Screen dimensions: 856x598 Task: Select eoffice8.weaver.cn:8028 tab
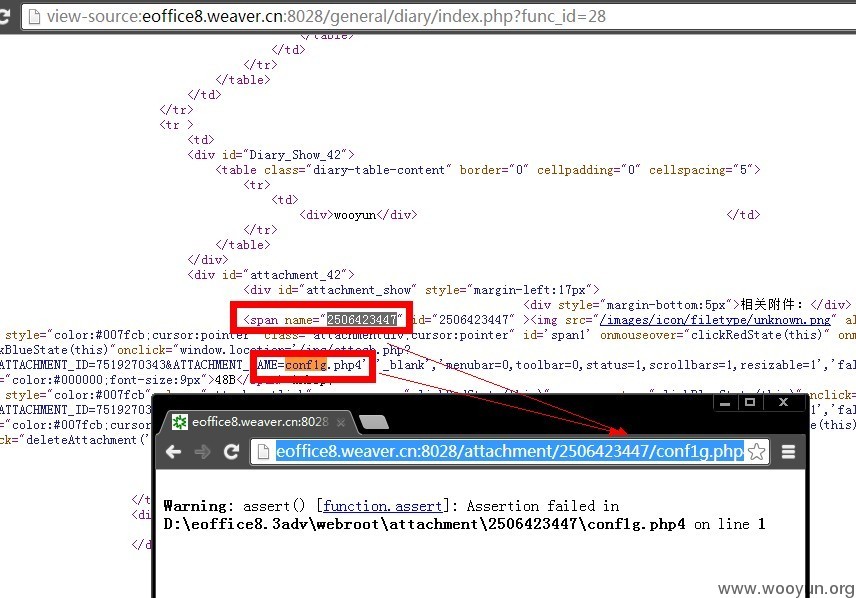259,422
